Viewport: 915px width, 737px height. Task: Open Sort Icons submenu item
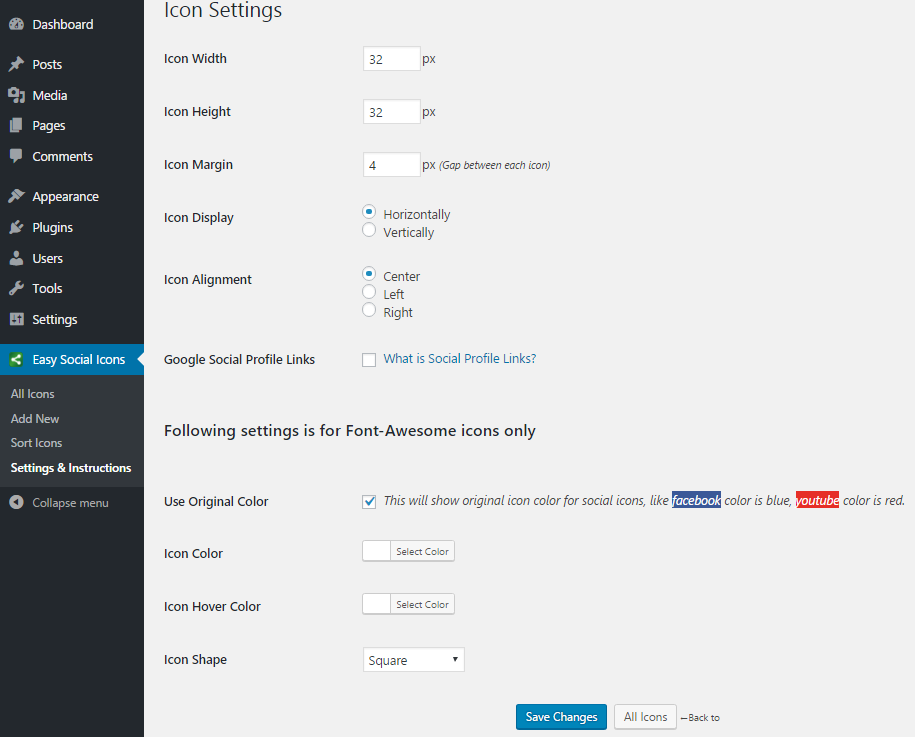[36, 443]
